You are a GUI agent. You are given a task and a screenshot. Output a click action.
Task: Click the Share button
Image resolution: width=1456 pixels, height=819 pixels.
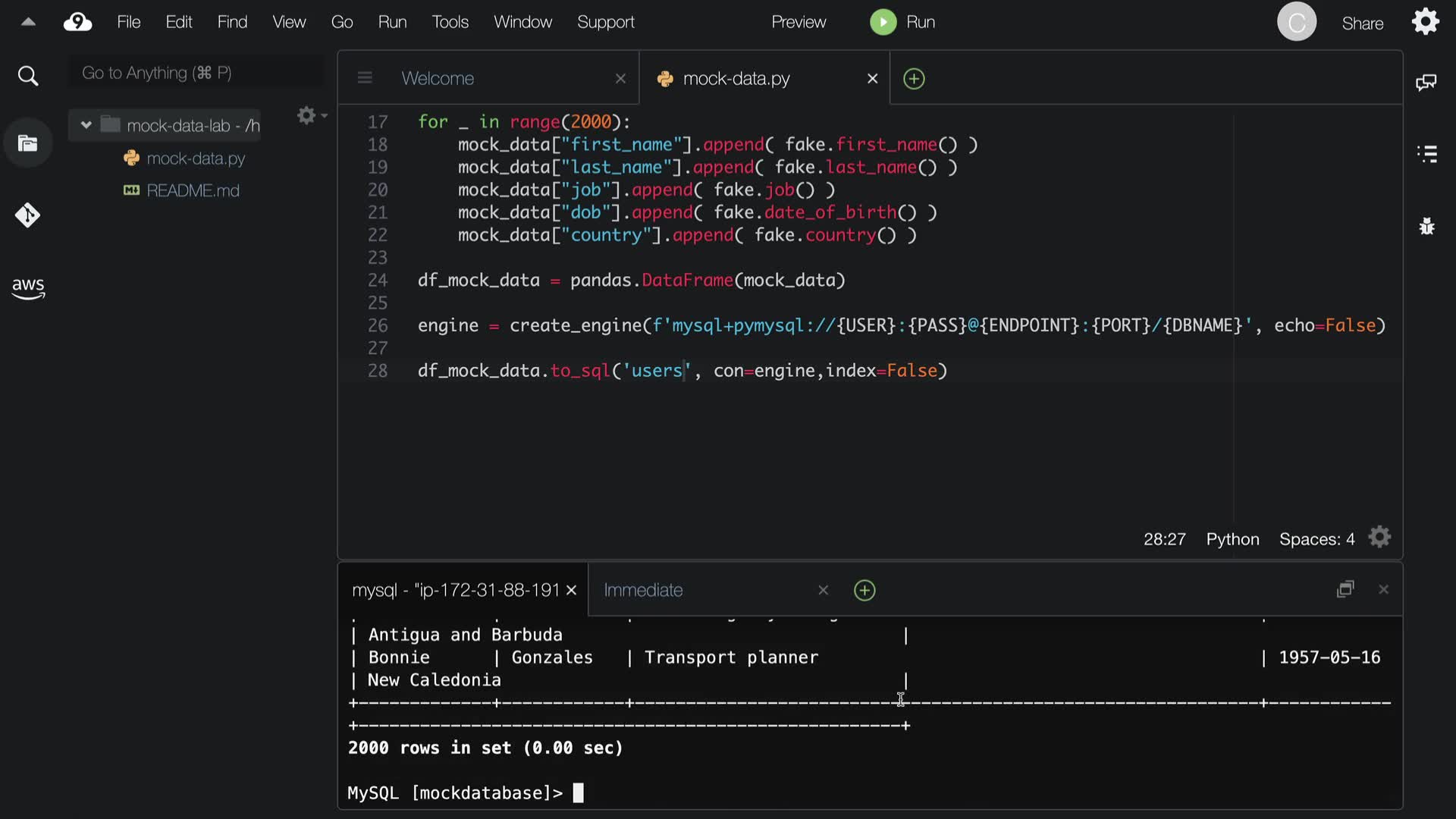point(1362,24)
